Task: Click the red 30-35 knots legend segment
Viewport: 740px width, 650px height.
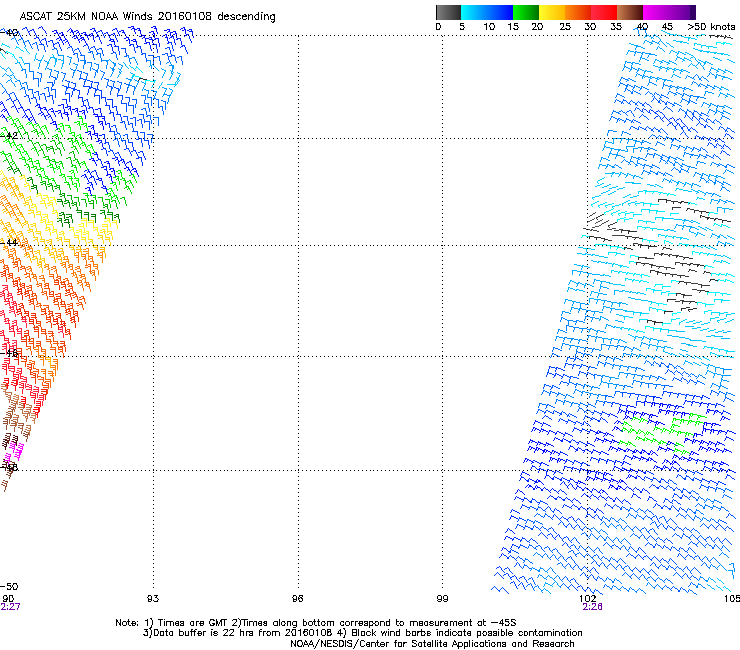Action: [604, 12]
